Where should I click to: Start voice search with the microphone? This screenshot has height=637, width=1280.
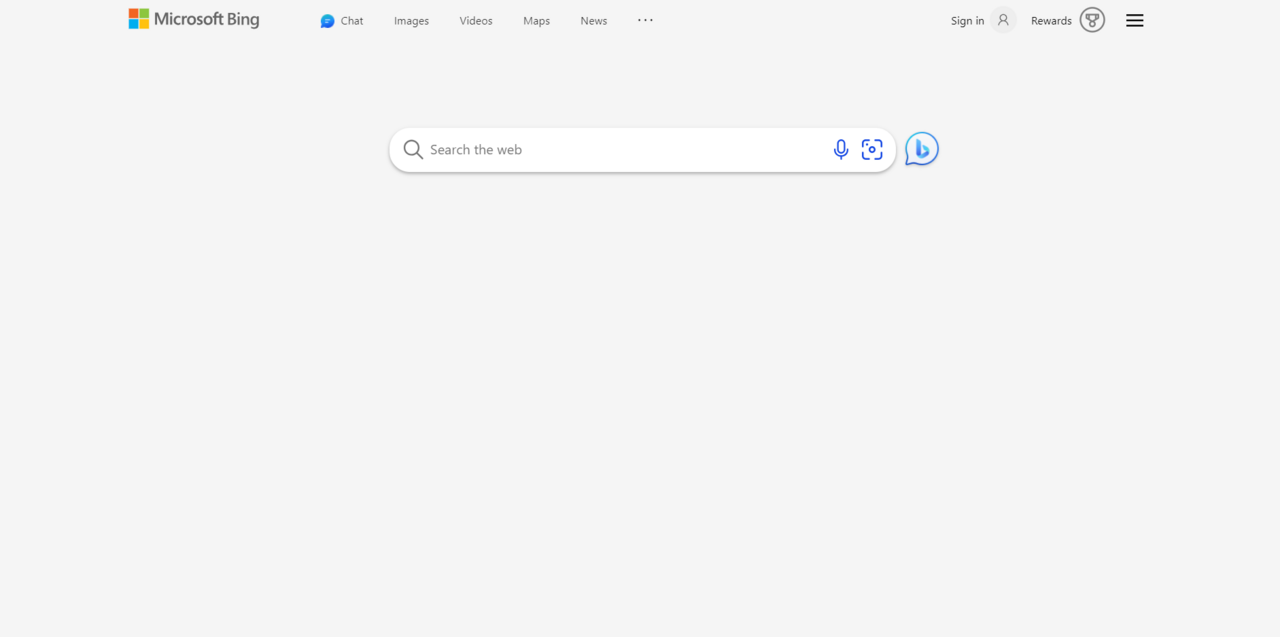(x=841, y=150)
